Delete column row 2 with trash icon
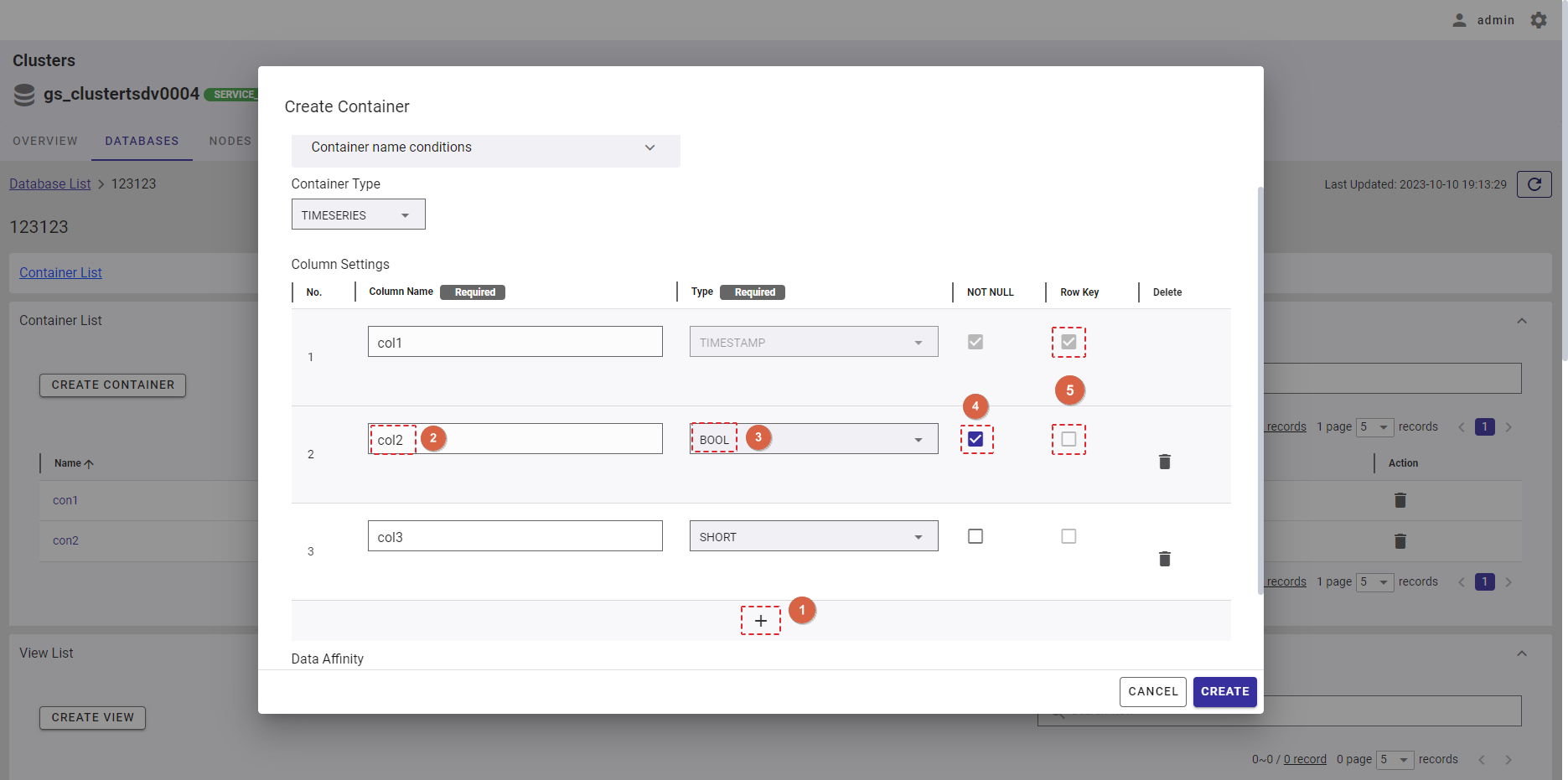 click(1164, 462)
